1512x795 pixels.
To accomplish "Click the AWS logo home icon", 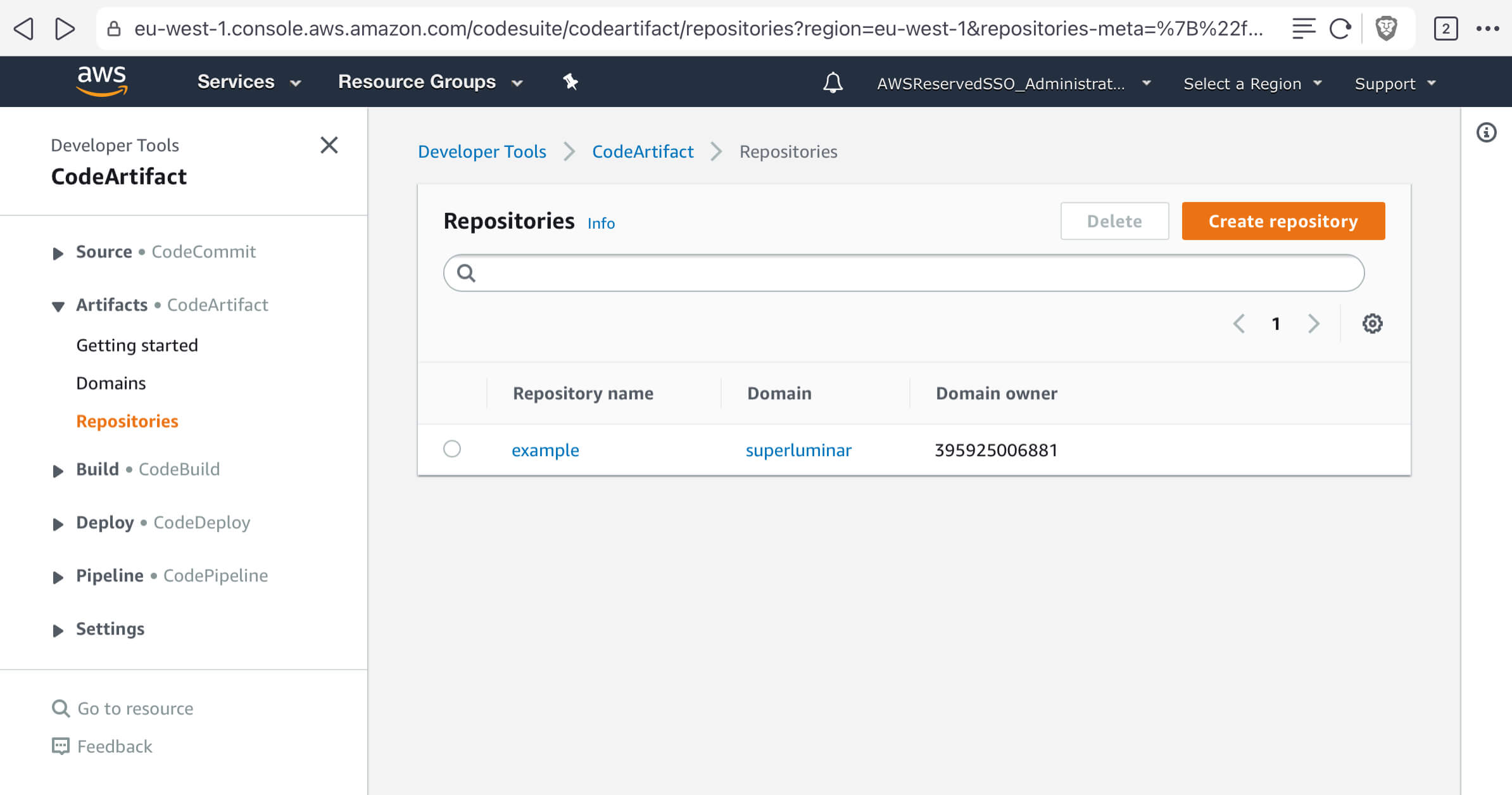I will (102, 81).
